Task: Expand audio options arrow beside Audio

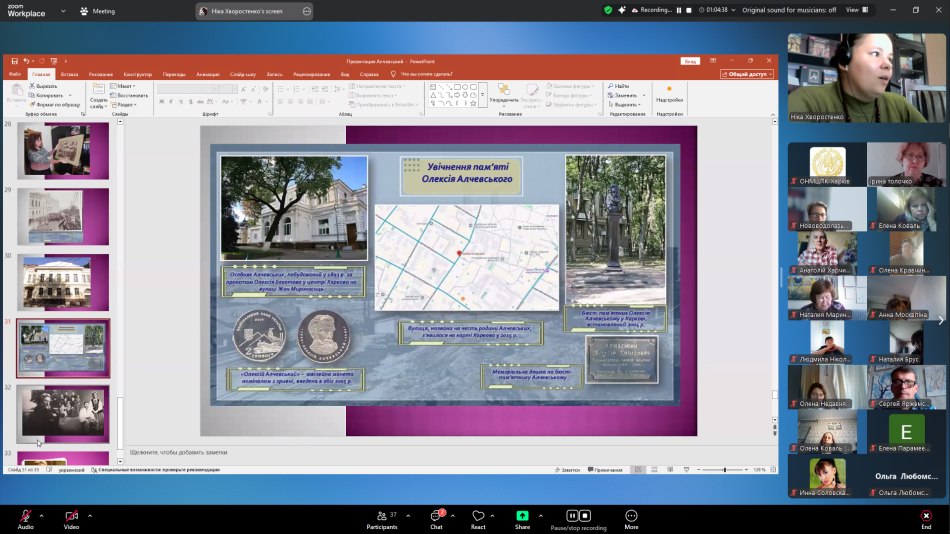Action: 44,516
